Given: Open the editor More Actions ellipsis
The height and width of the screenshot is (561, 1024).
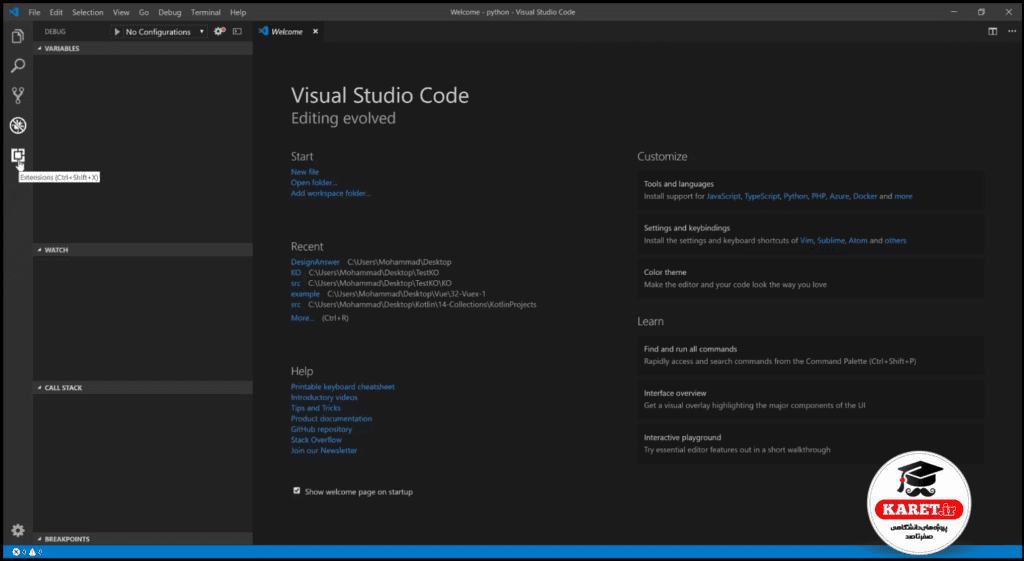Looking at the screenshot, I should (1012, 31).
